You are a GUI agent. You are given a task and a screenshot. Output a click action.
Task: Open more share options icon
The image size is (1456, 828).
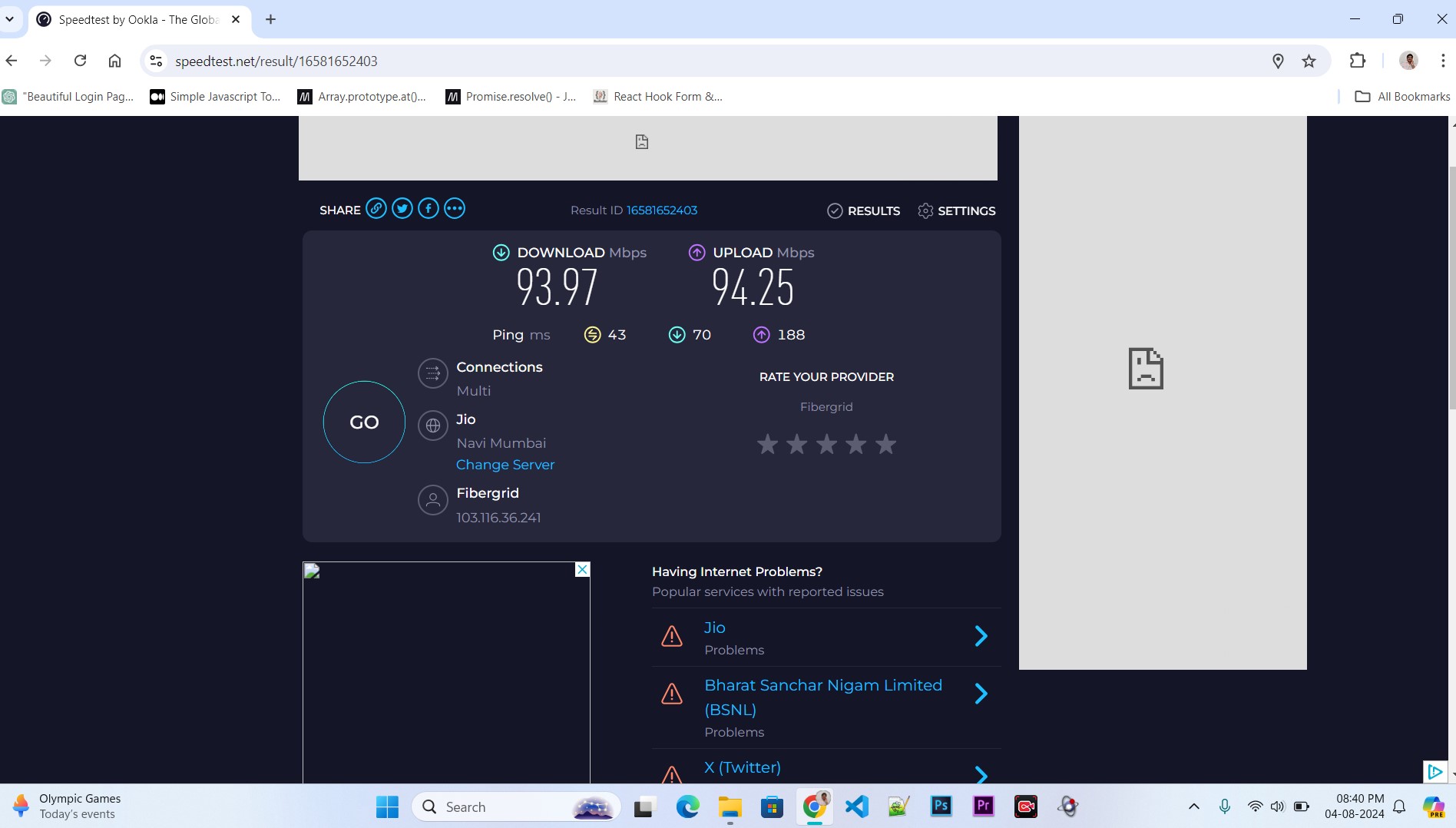tap(455, 209)
